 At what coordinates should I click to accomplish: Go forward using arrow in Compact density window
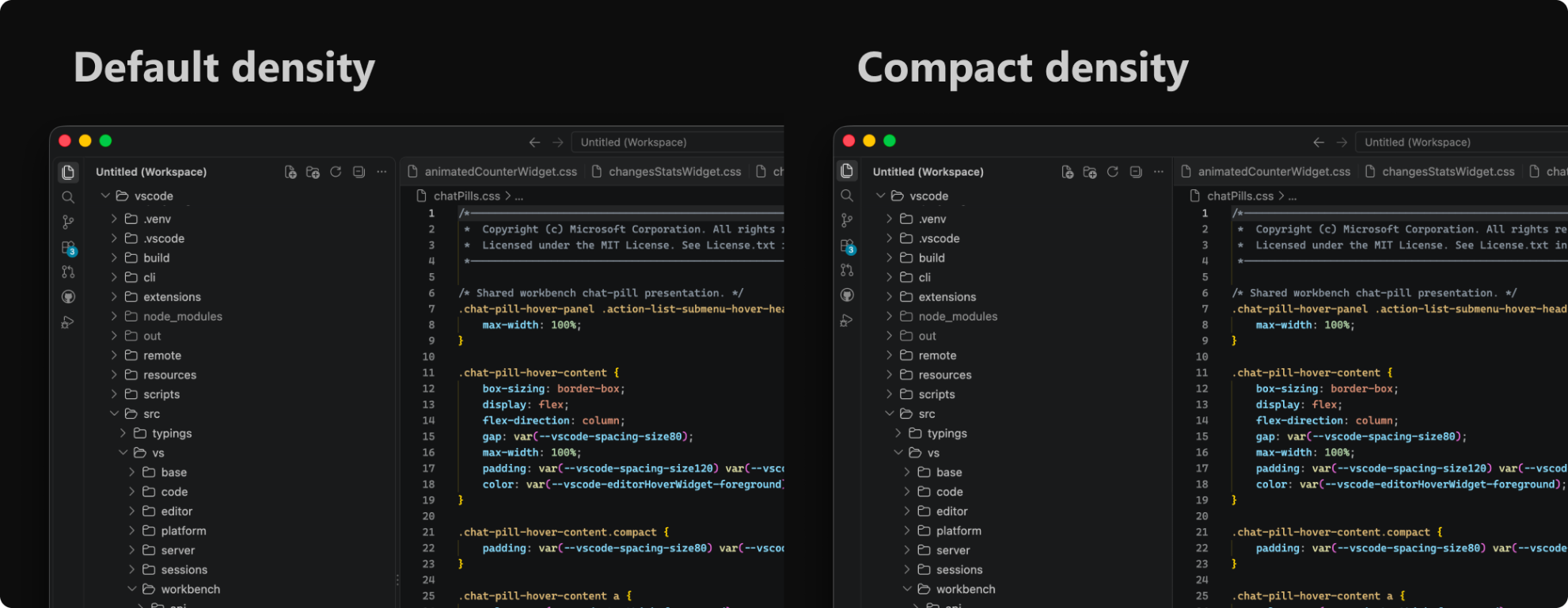[1342, 142]
